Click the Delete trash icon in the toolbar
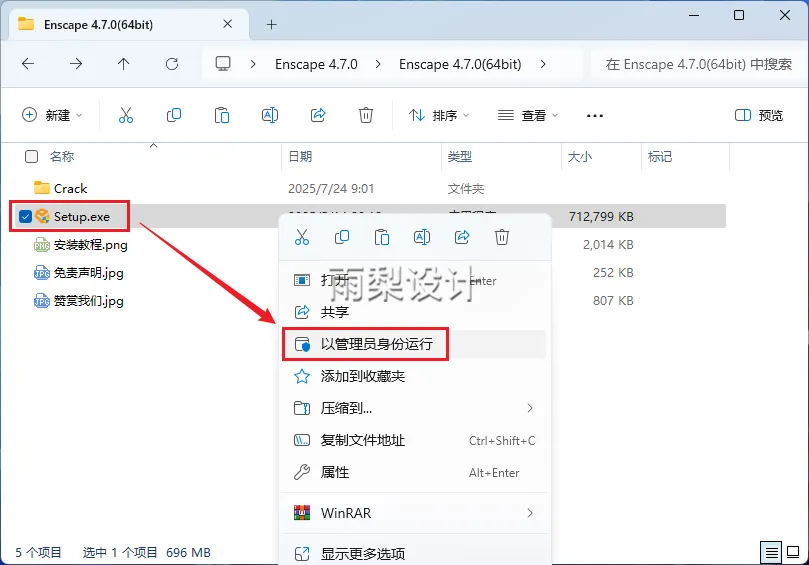 [366, 115]
